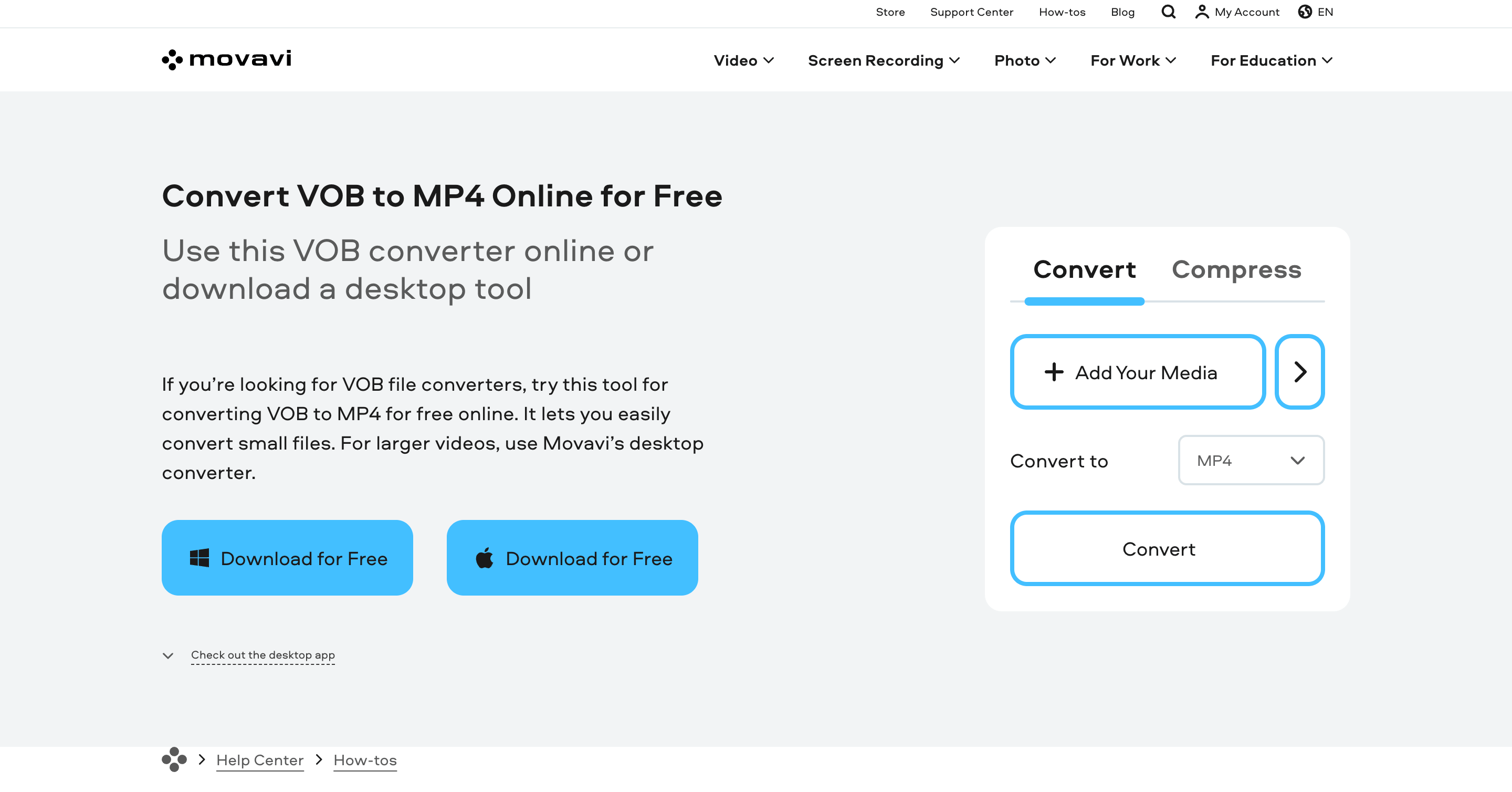Open the Store link in top navigation
Image resolution: width=1512 pixels, height=792 pixels.
click(x=889, y=12)
